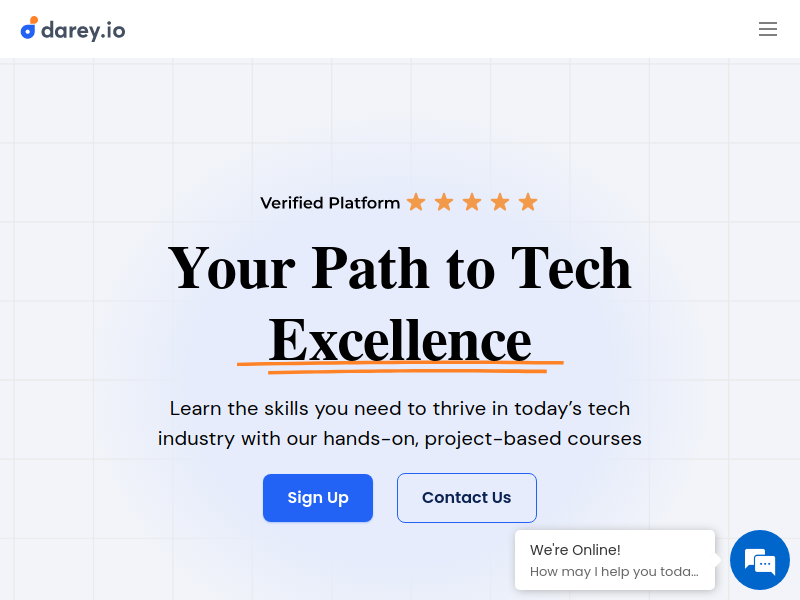
Task: Open the live chat bubble icon
Action: pos(760,560)
